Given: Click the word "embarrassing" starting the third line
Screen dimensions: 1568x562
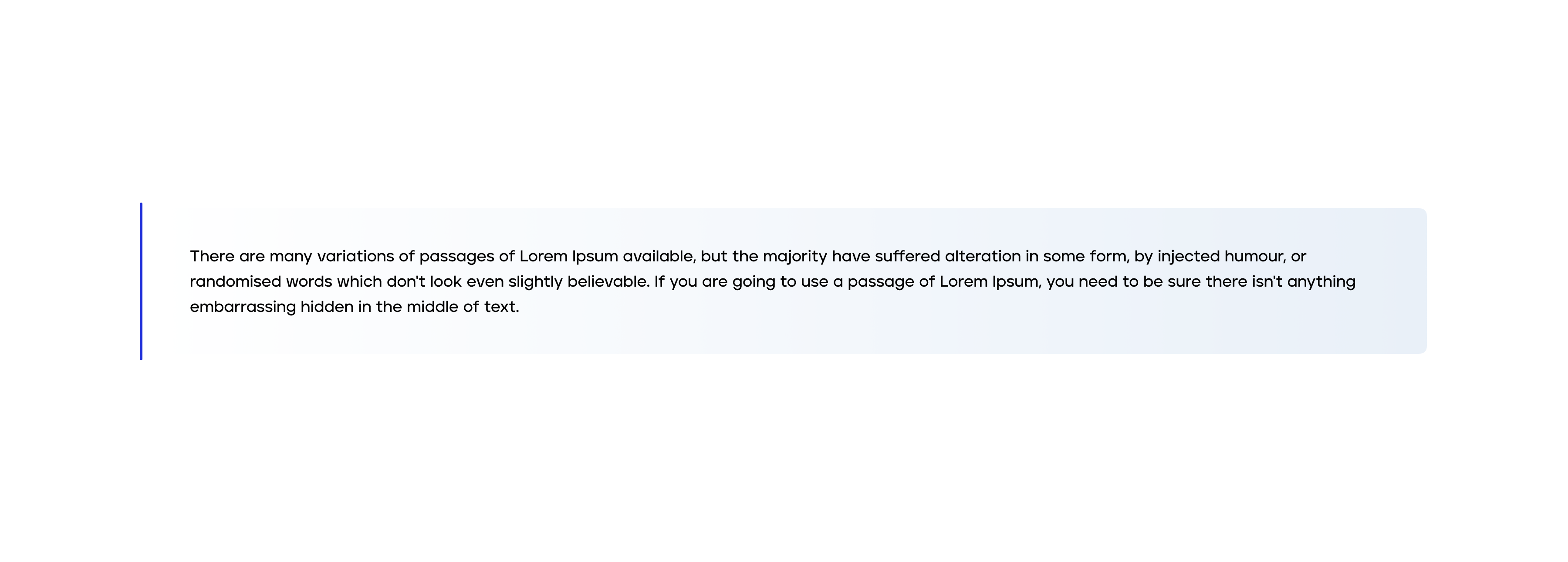Looking at the screenshot, I should [x=242, y=308].
